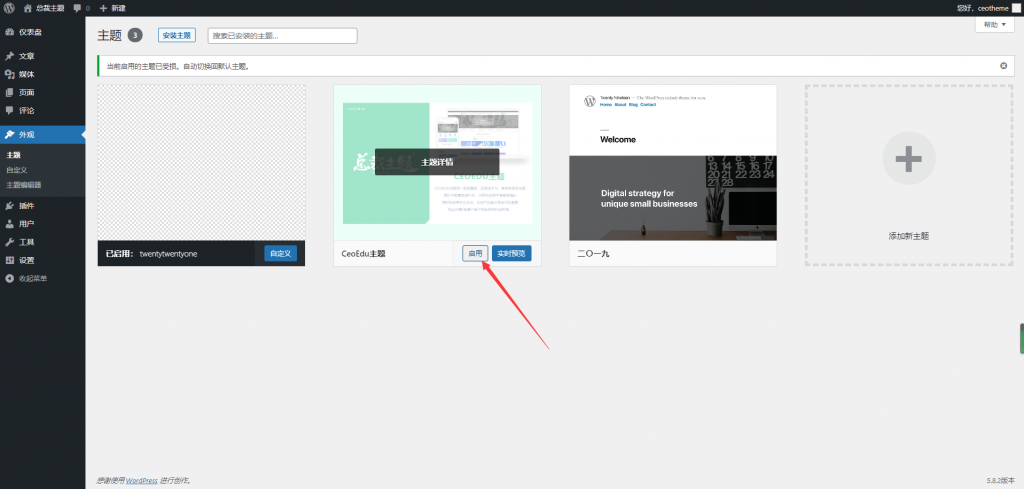
Task: Open 仪表盘 dashboard in the sidebar
Action: pos(28,32)
